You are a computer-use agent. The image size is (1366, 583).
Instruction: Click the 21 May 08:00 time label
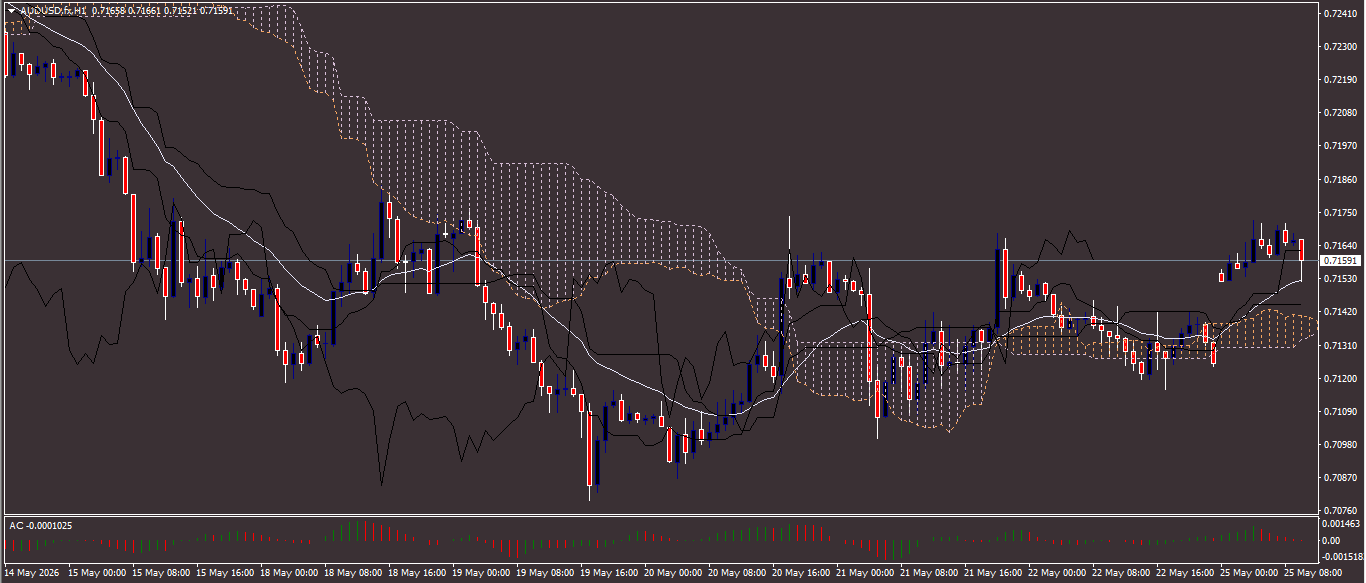(929, 574)
